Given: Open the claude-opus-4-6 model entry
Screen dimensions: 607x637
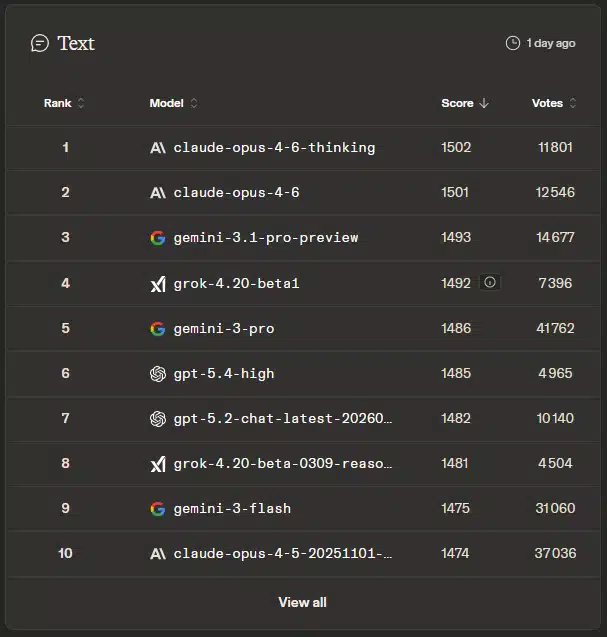Looking at the screenshot, I should tap(236, 192).
